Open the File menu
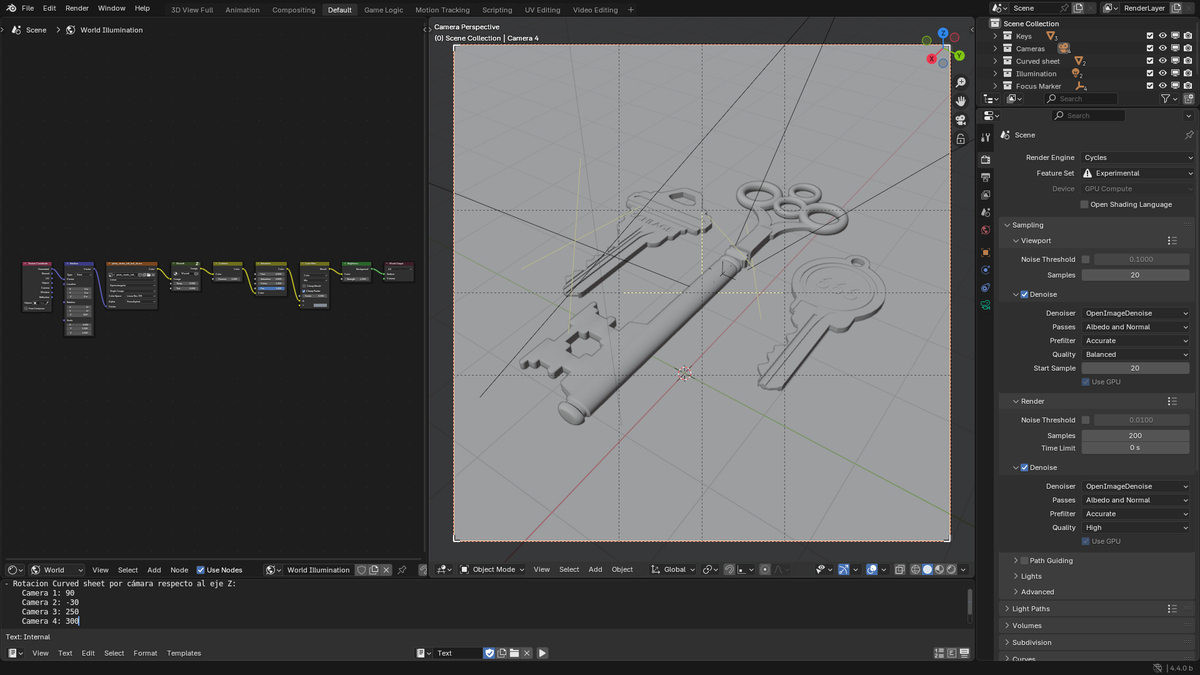This screenshot has width=1200, height=675. (28, 8)
